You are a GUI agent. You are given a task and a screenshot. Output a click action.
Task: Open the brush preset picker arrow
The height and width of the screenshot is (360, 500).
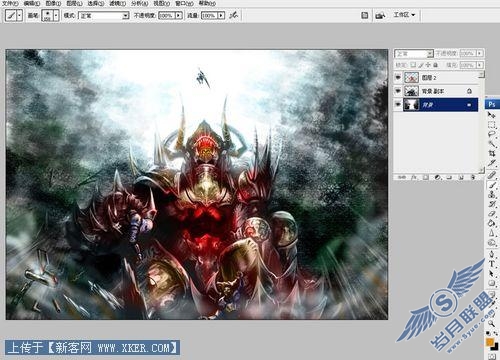tap(56, 15)
